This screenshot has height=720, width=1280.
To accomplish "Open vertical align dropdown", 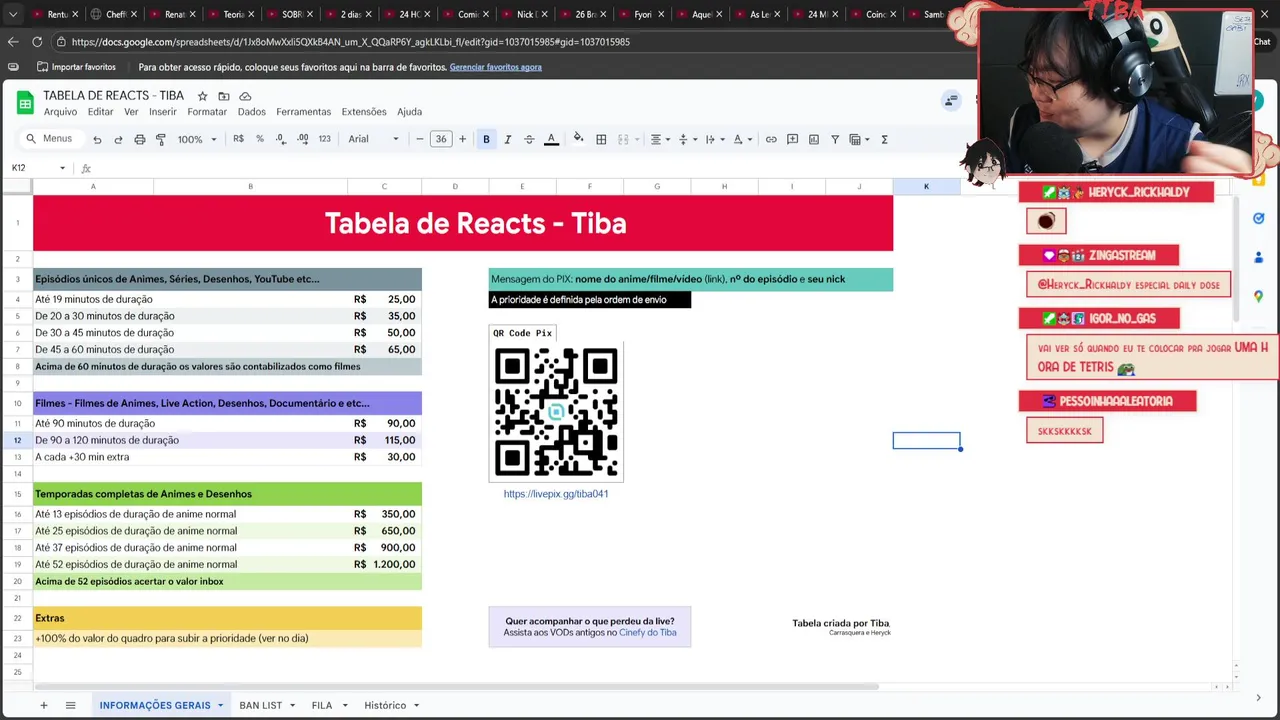I will (686, 139).
